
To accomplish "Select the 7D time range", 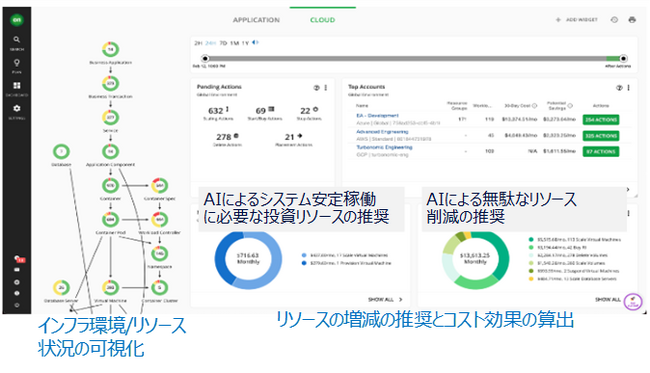I will click(x=223, y=43).
